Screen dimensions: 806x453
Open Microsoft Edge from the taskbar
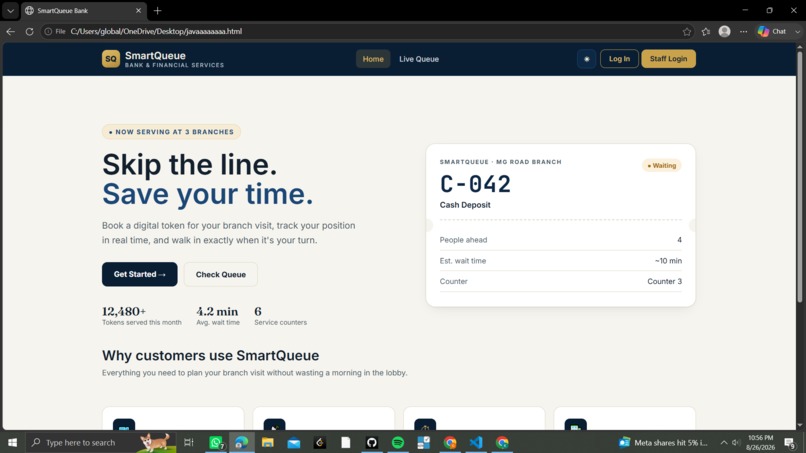tap(241, 442)
